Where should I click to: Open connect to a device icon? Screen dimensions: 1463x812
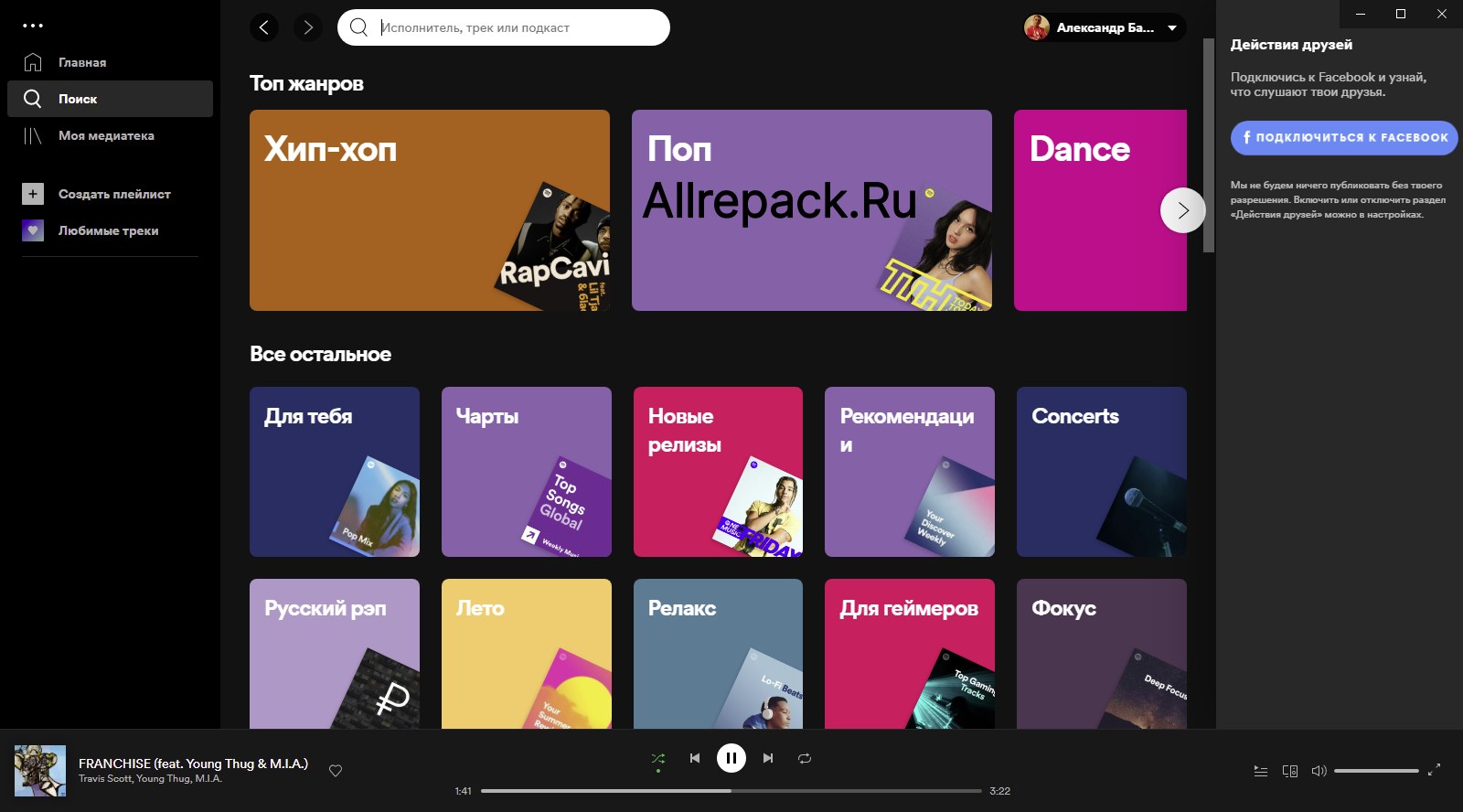(x=1290, y=771)
